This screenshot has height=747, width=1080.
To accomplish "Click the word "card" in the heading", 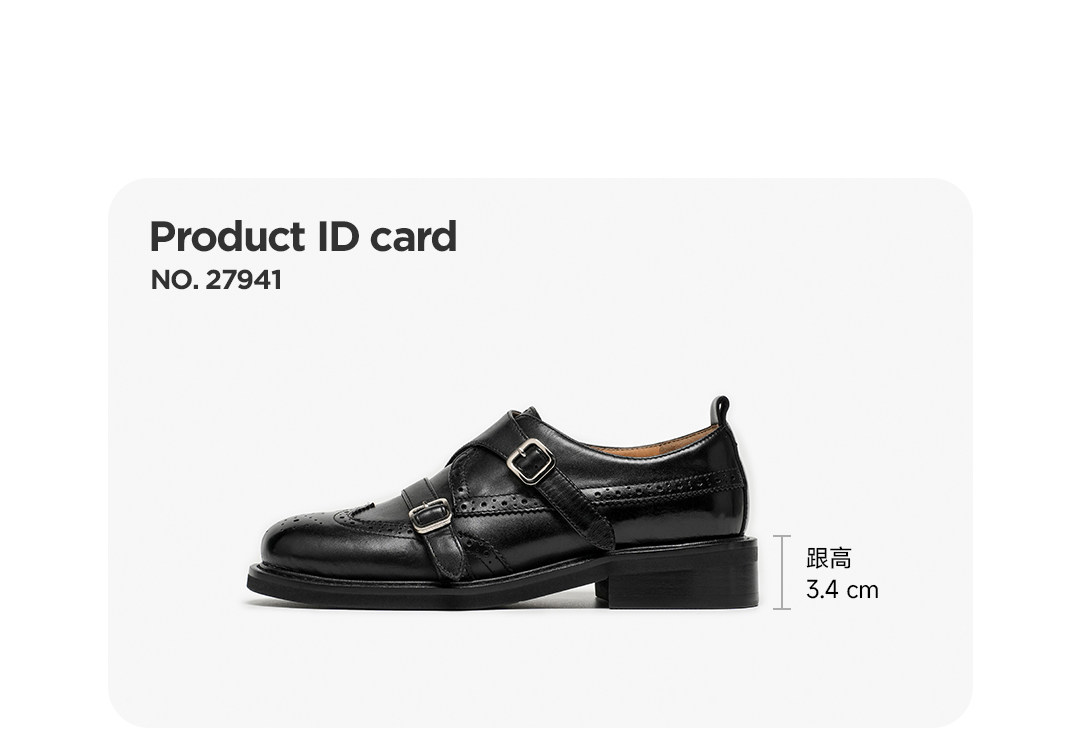I will pyautogui.click(x=413, y=238).
